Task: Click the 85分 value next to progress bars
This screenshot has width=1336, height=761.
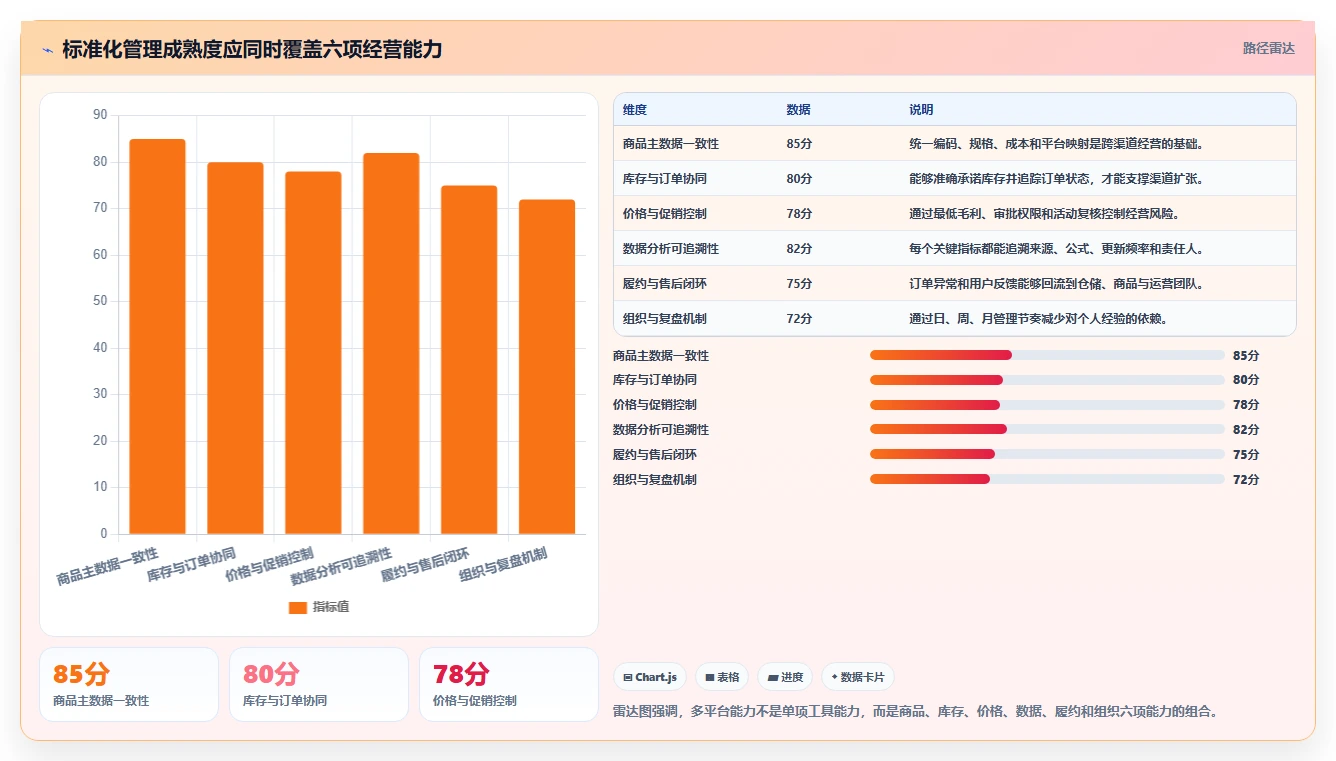Action: [1246, 355]
